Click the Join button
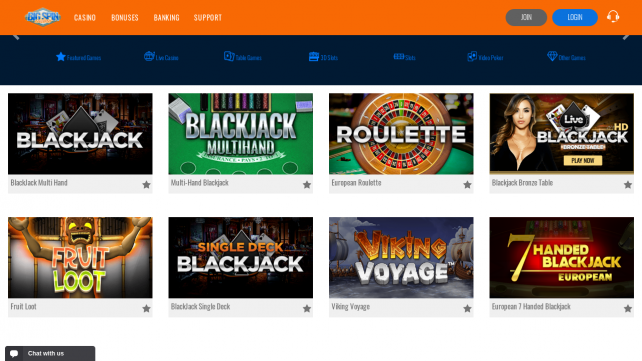This screenshot has height=361, width=642. (526, 17)
